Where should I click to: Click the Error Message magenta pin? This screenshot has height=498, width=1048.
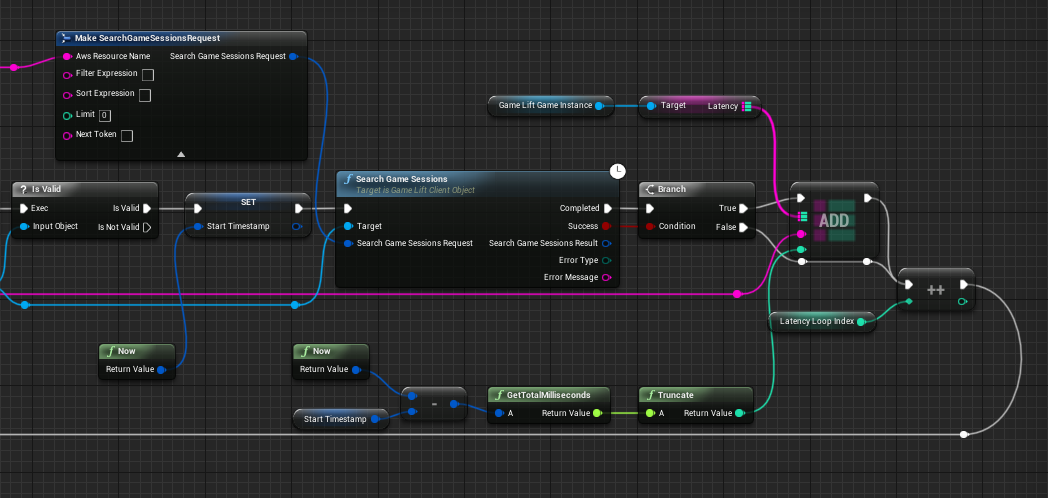click(606, 277)
